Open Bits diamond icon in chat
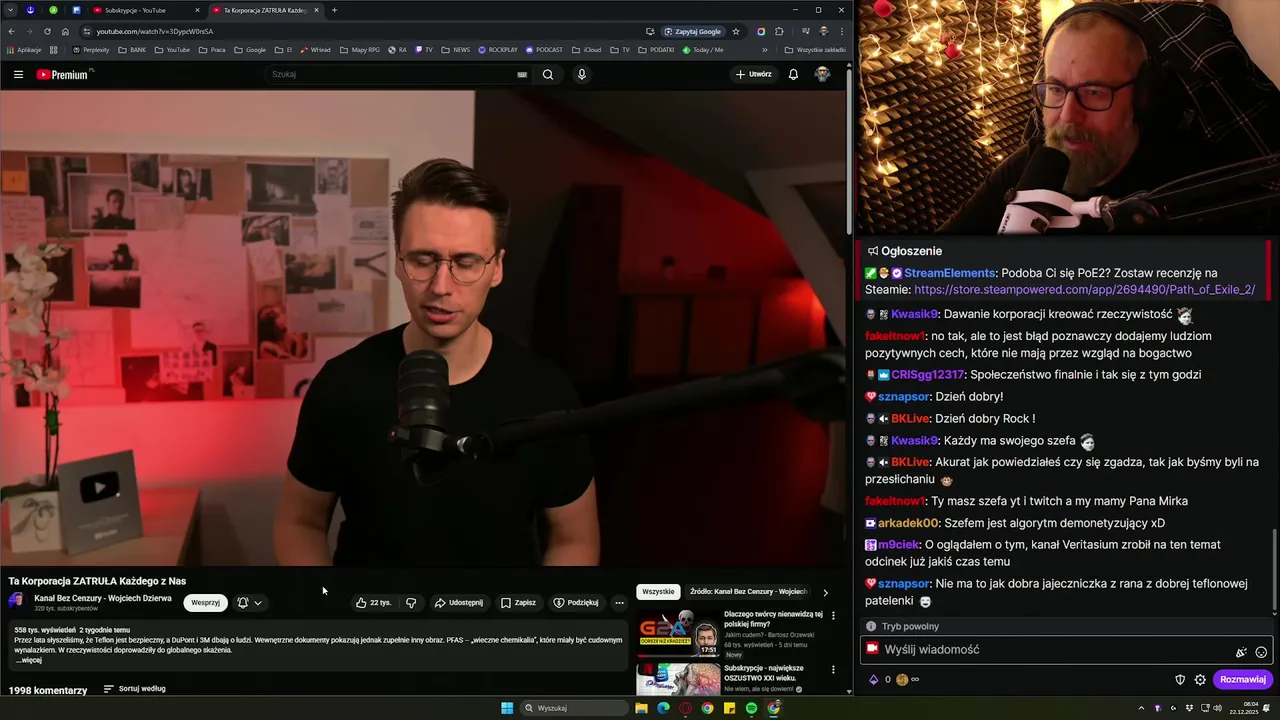The image size is (1280, 720). pos(873,680)
